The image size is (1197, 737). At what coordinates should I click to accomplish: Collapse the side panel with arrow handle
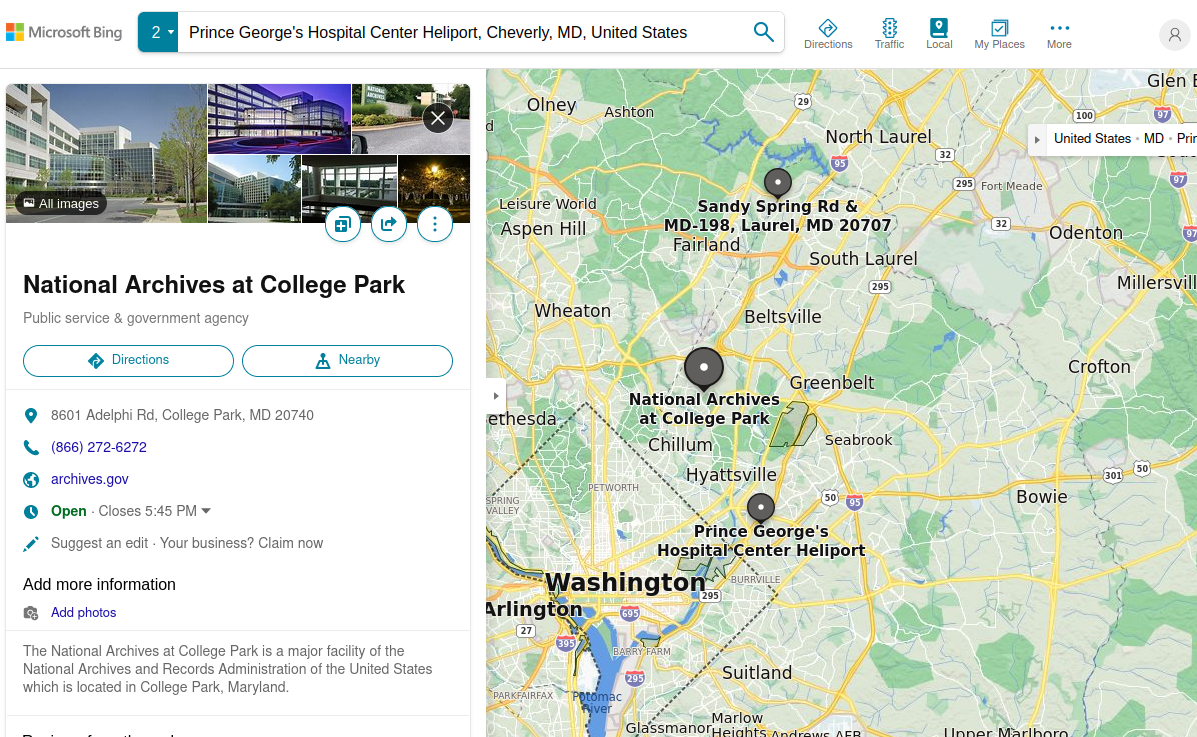coord(495,396)
